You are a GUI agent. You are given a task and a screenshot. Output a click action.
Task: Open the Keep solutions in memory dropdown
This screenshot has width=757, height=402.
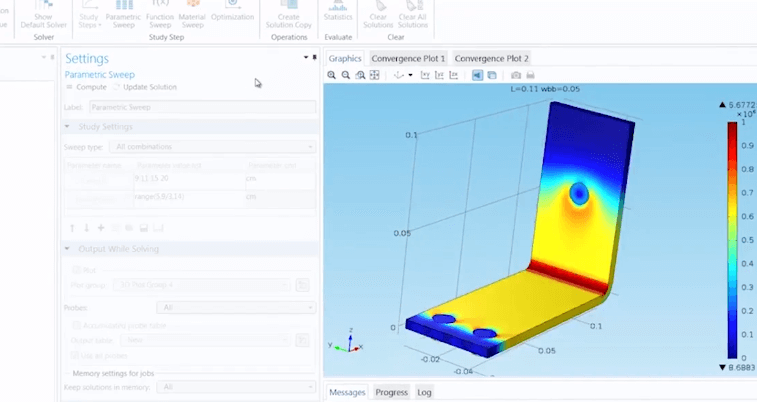237,386
